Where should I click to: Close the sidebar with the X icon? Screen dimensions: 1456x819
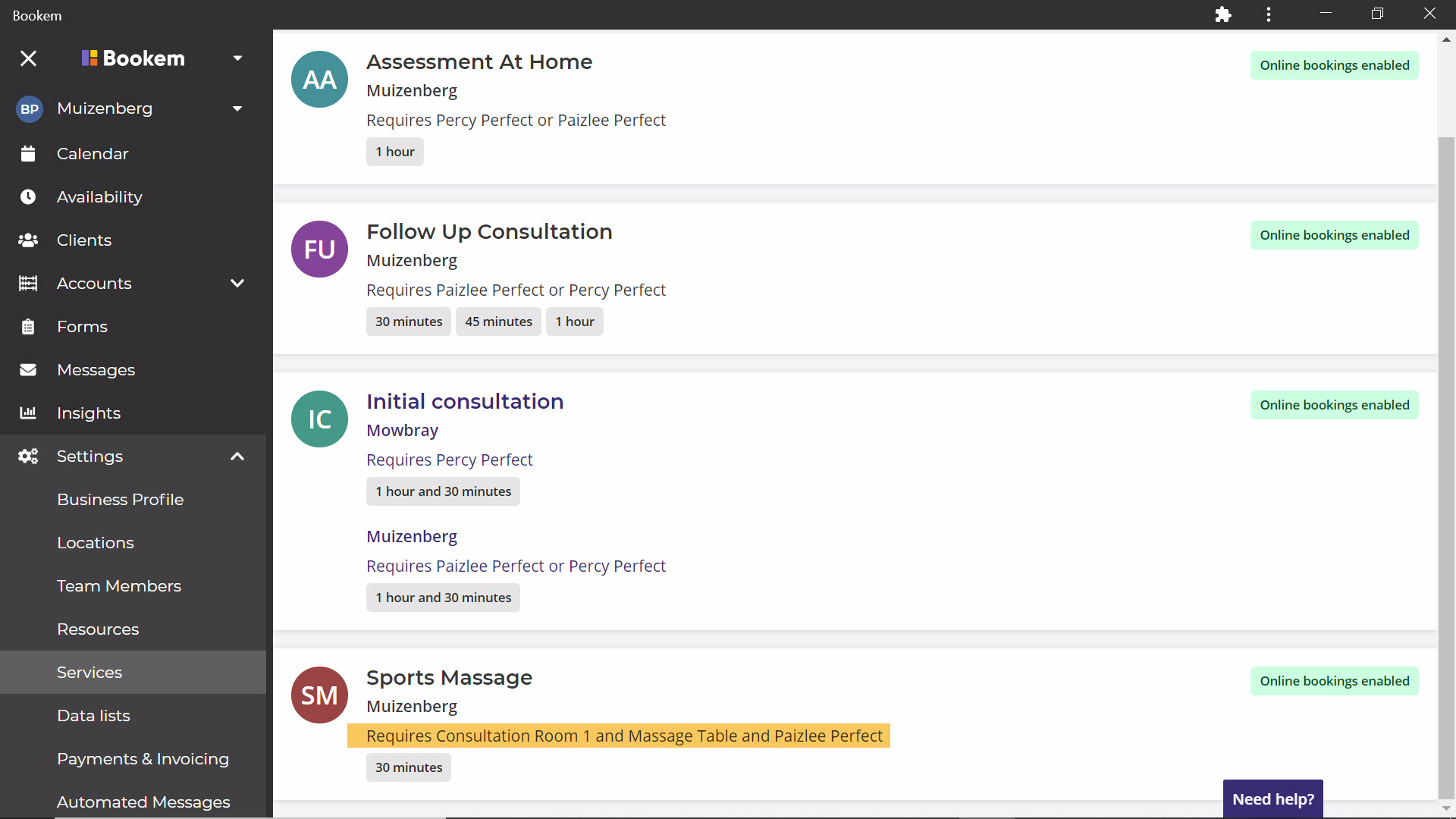28,58
